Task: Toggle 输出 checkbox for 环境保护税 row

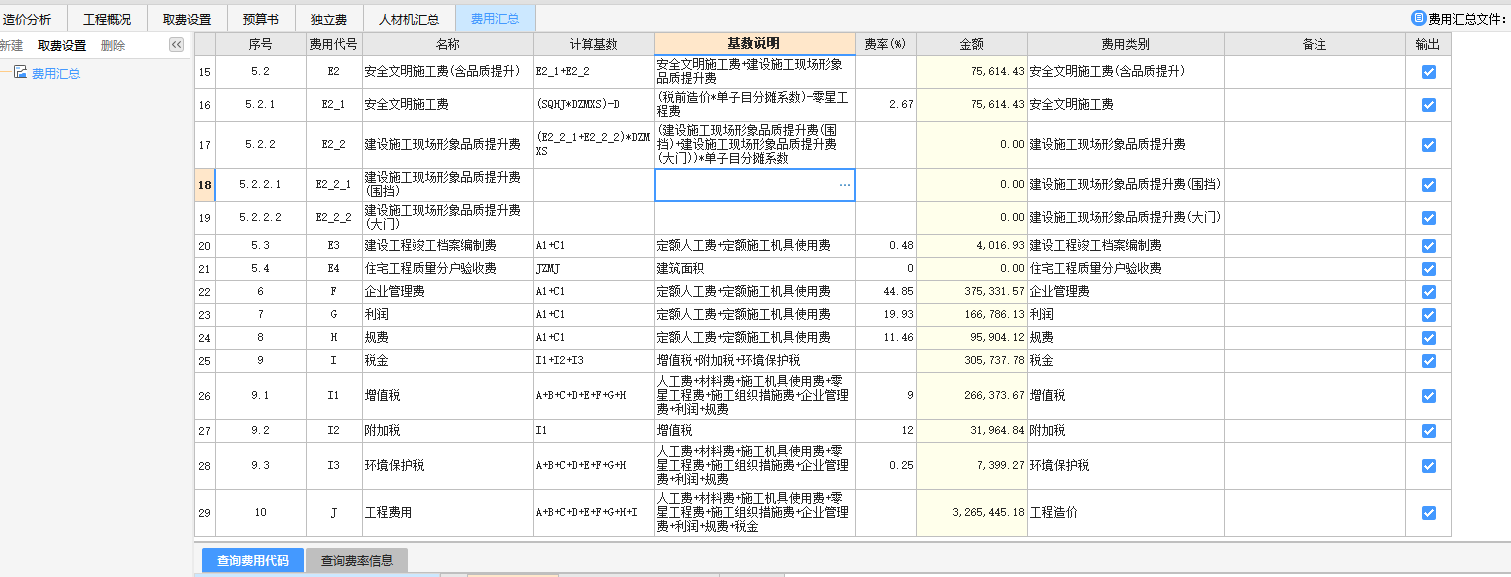Action: tap(1429, 466)
